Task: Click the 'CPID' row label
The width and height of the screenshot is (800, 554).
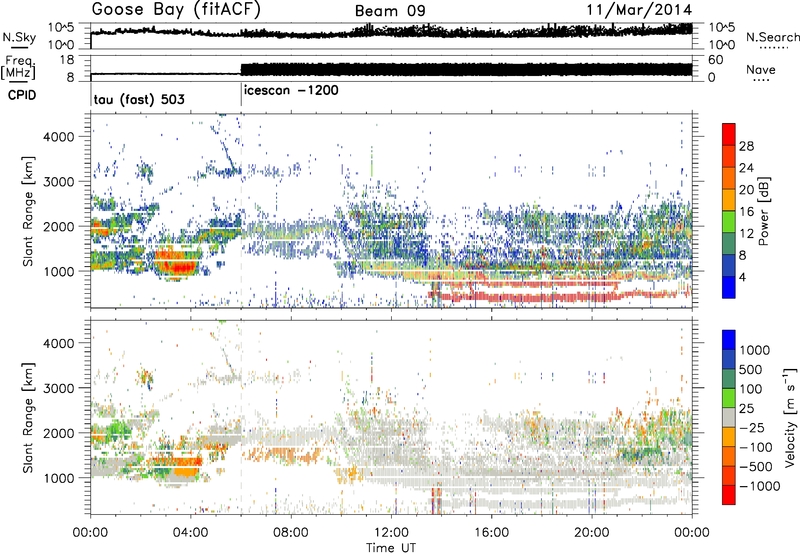Action: click(x=22, y=95)
